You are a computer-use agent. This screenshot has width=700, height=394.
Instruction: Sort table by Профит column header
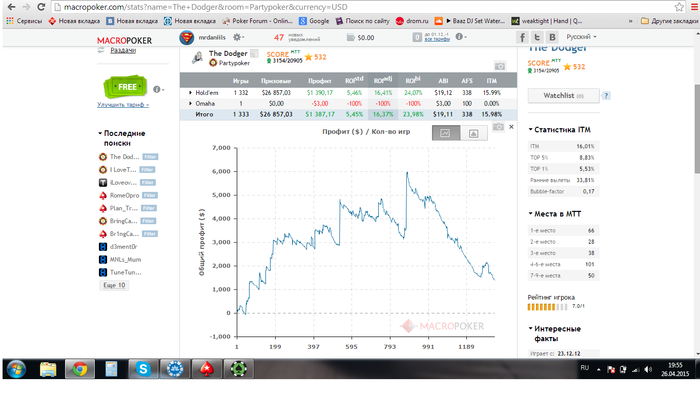tap(320, 81)
